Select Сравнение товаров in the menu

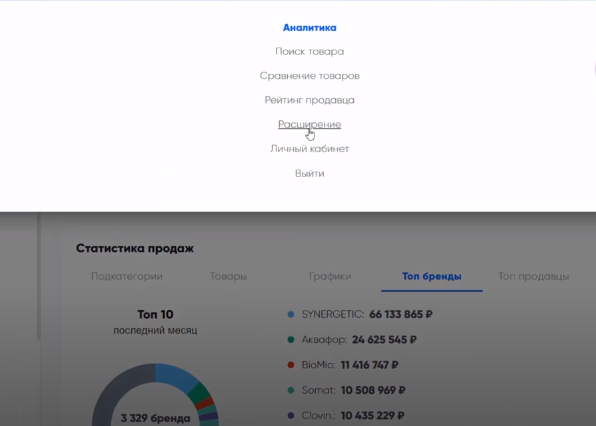coord(309,76)
